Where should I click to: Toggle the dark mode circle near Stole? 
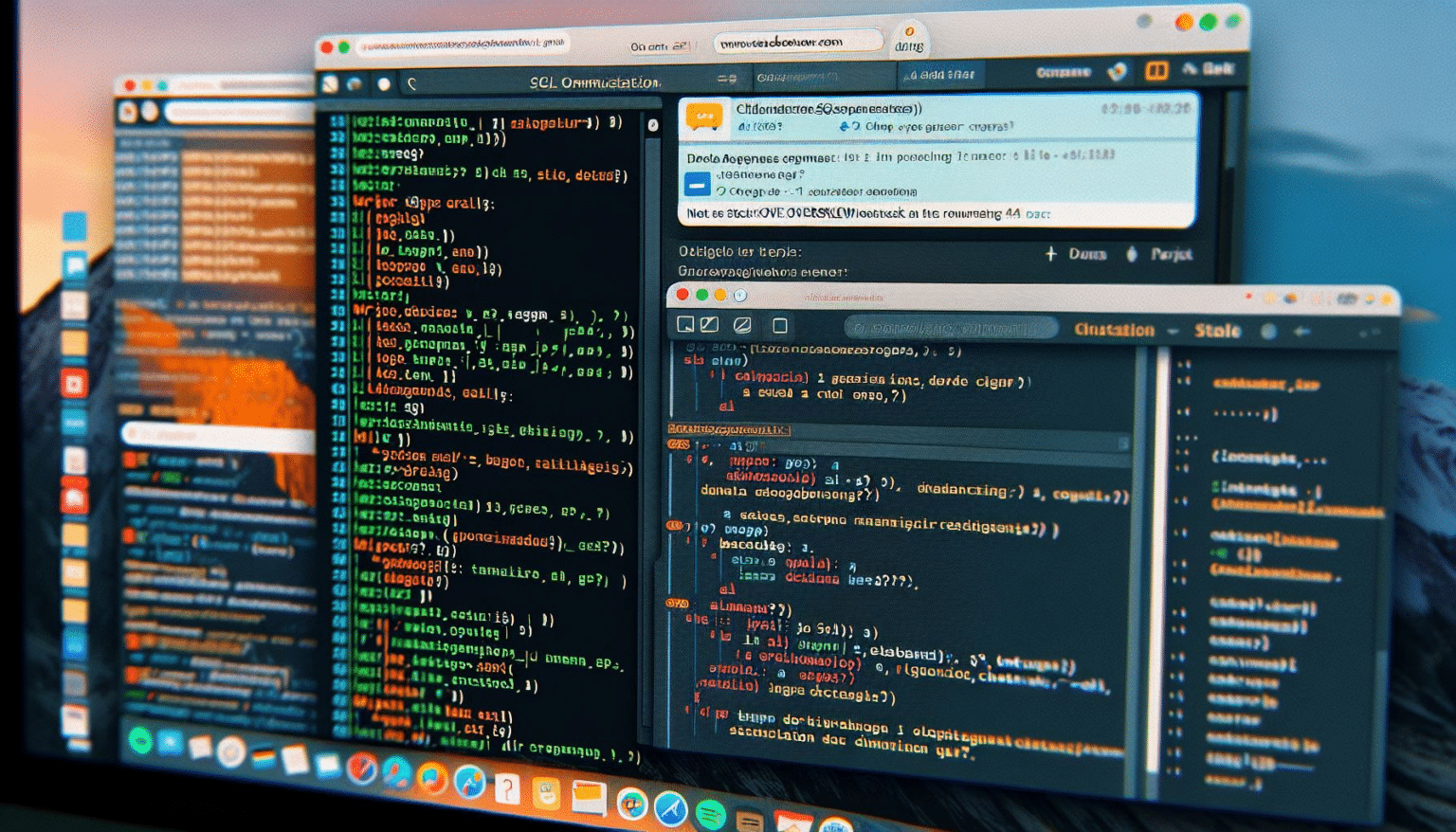[x=1269, y=329]
